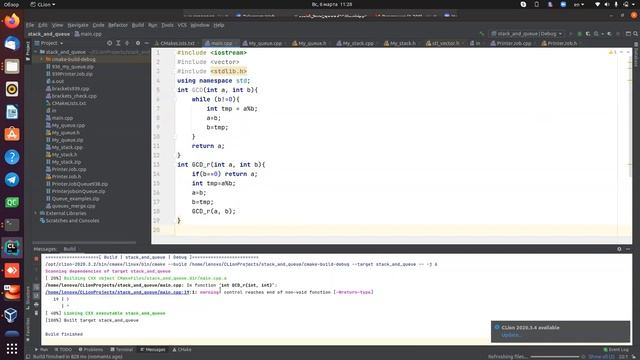Viewport: 640px width, 360px height.
Task: Click the debug bug icon in toolbar
Action: pyautogui.click(x=579, y=34)
